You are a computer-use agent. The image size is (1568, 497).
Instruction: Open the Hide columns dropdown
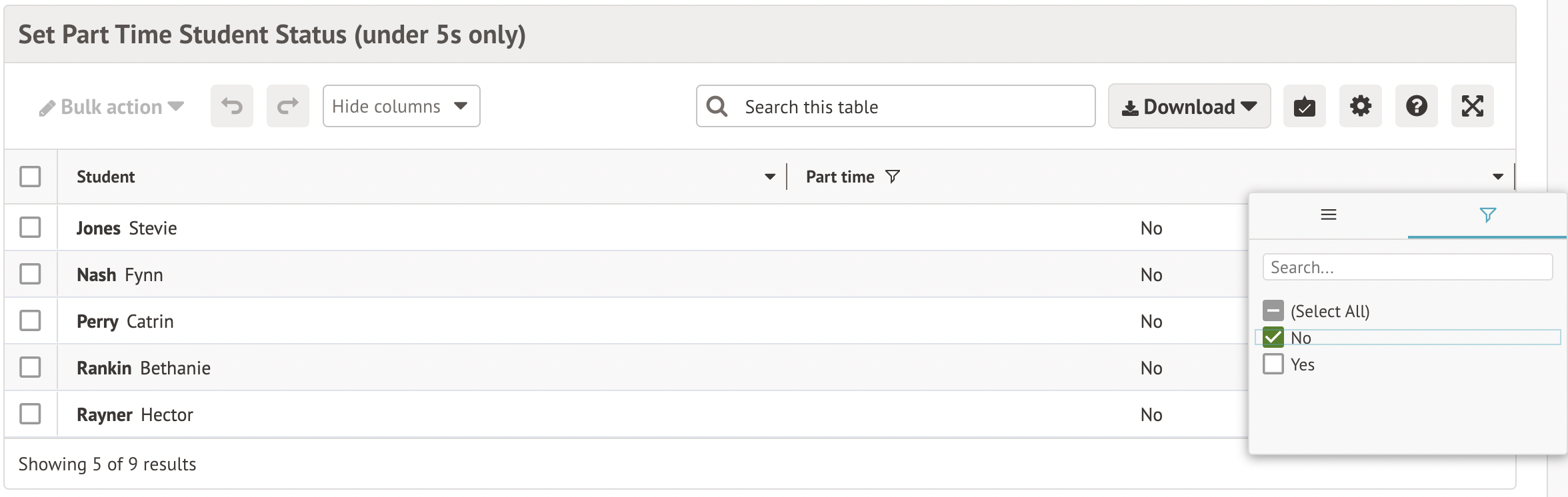pos(401,106)
